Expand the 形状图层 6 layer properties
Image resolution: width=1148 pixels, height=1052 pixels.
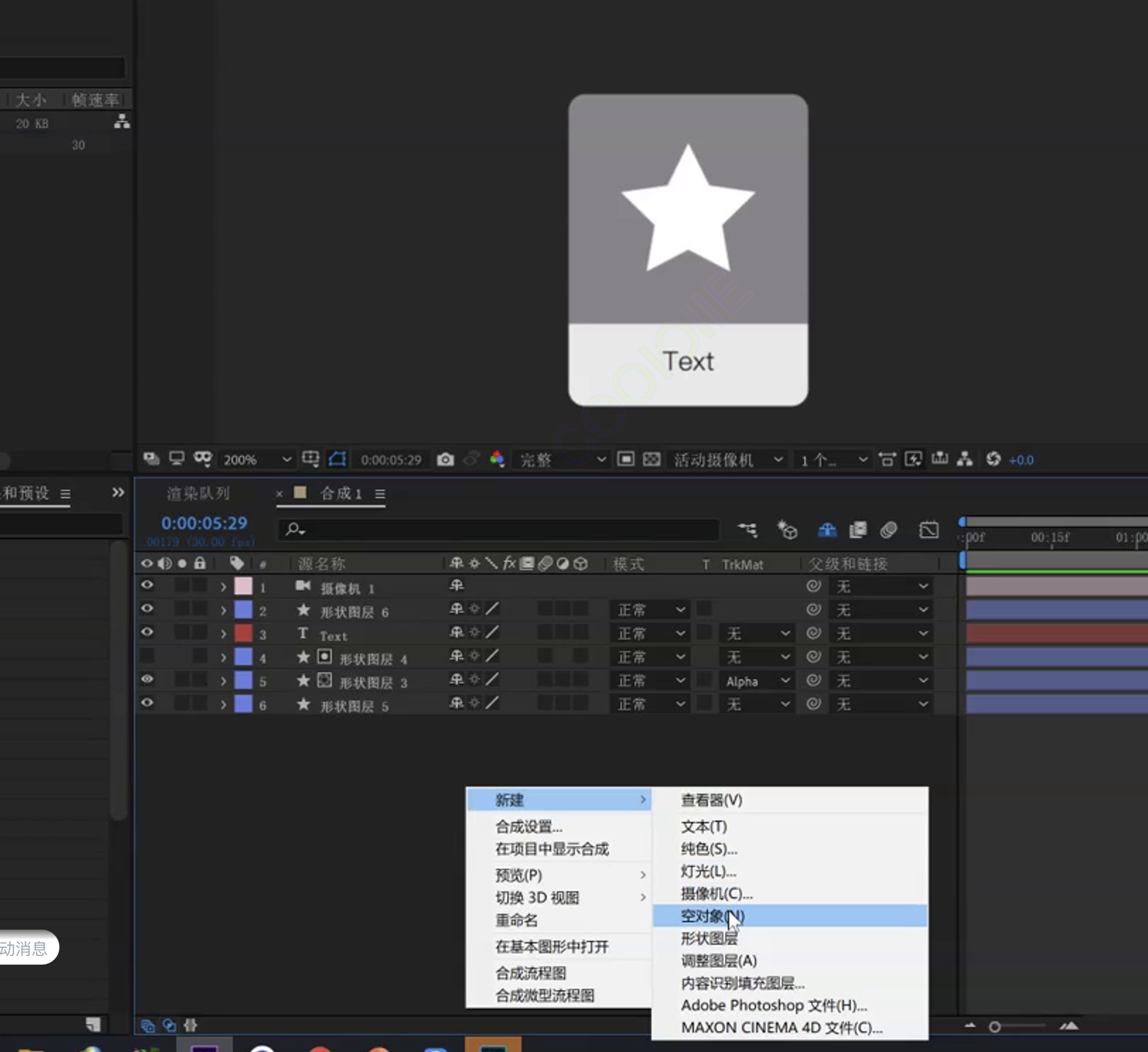(223, 610)
